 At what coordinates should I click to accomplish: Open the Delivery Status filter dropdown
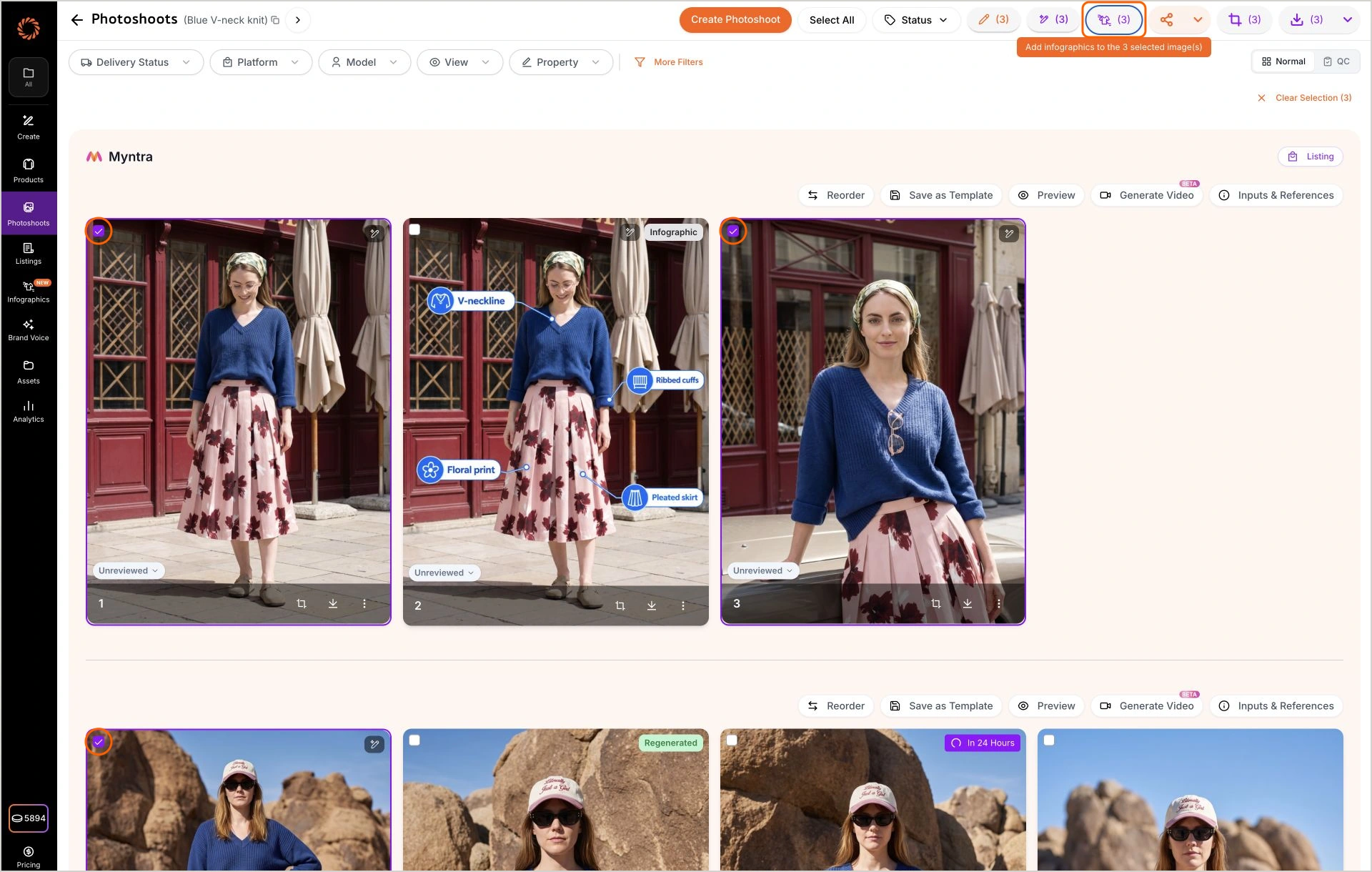[x=136, y=62]
